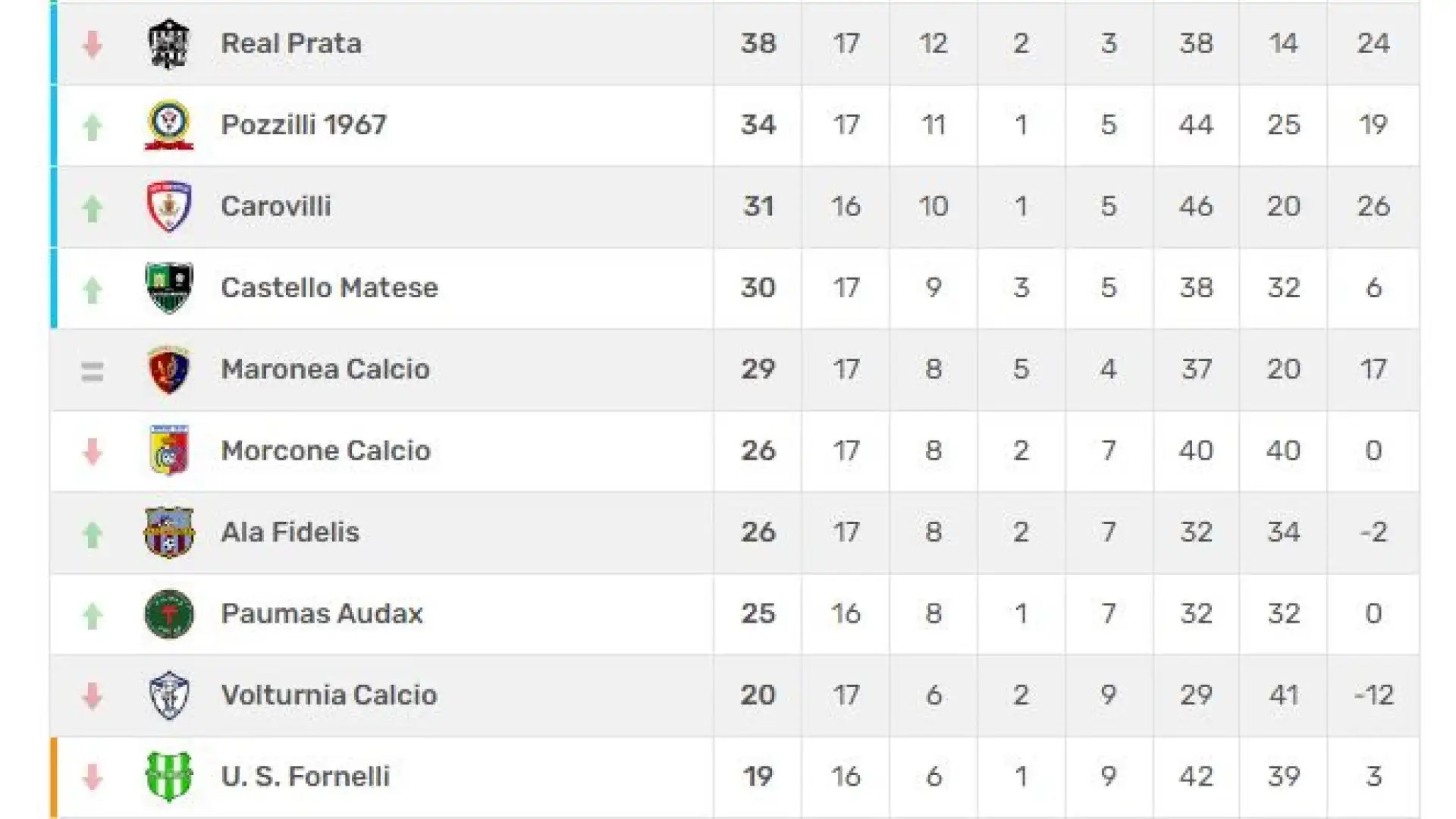Click the Pozzilli 1967 club badge
1456x819 pixels.
tap(168, 125)
